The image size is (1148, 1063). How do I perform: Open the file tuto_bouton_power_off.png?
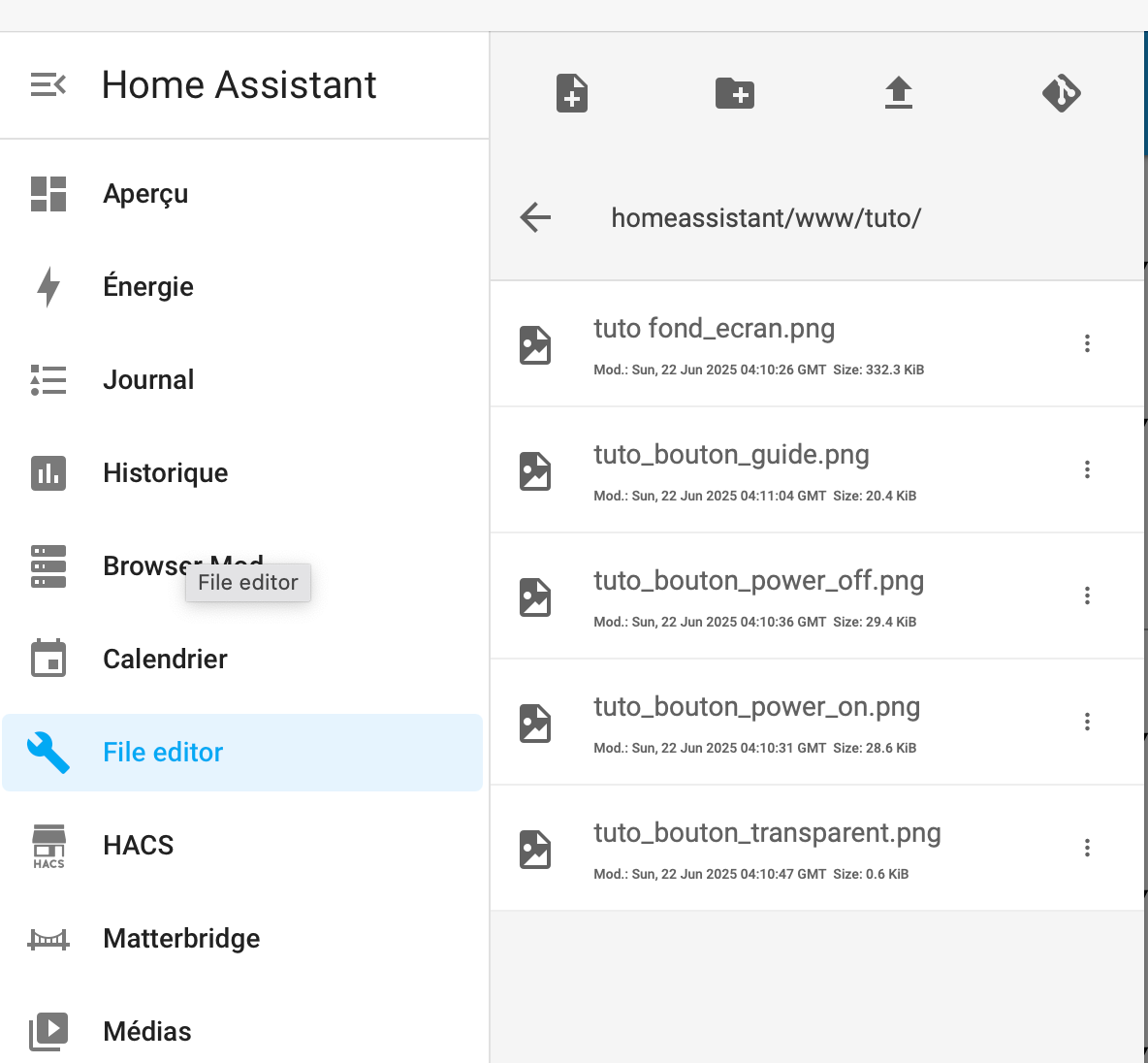758,581
